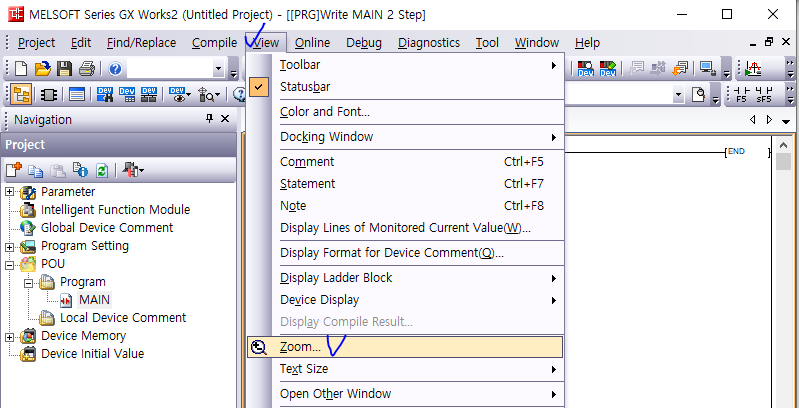Pin the Navigation panel with pushpin icon
Viewport: 799px width, 408px height.
(209, 119)
